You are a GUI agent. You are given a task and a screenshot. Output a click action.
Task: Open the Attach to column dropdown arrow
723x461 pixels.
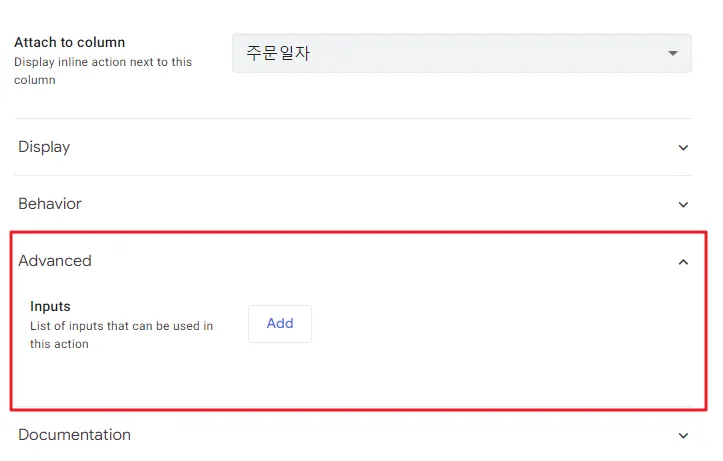(673, 53)
